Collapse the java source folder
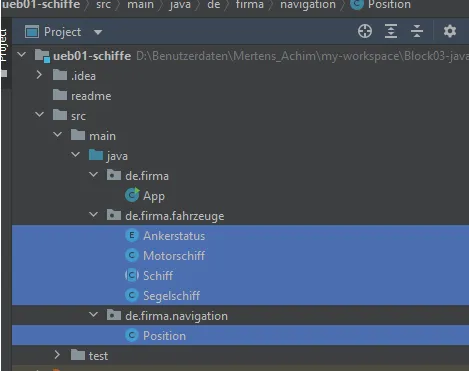This screenshot has width=469, height=371. pyautogui.click(x=75, y=154)
